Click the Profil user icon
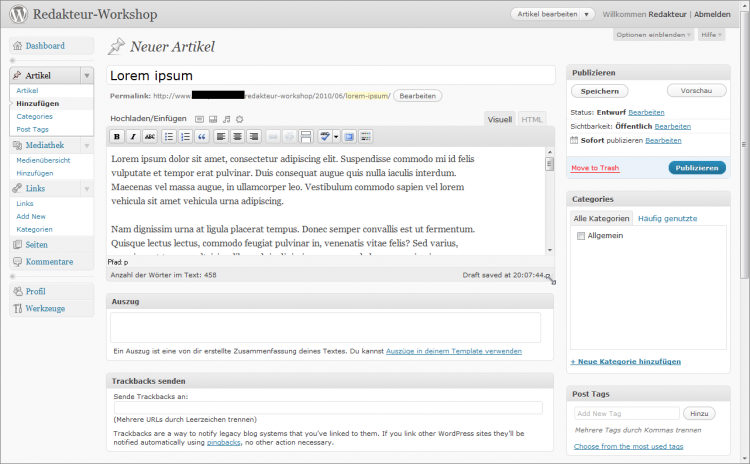This screenshot has width=750, height=464. click(x=18, y=291)
